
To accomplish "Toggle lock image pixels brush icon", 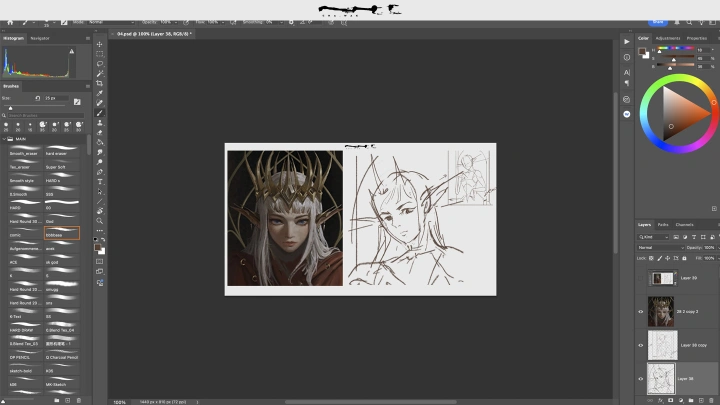I will point(659,258).
